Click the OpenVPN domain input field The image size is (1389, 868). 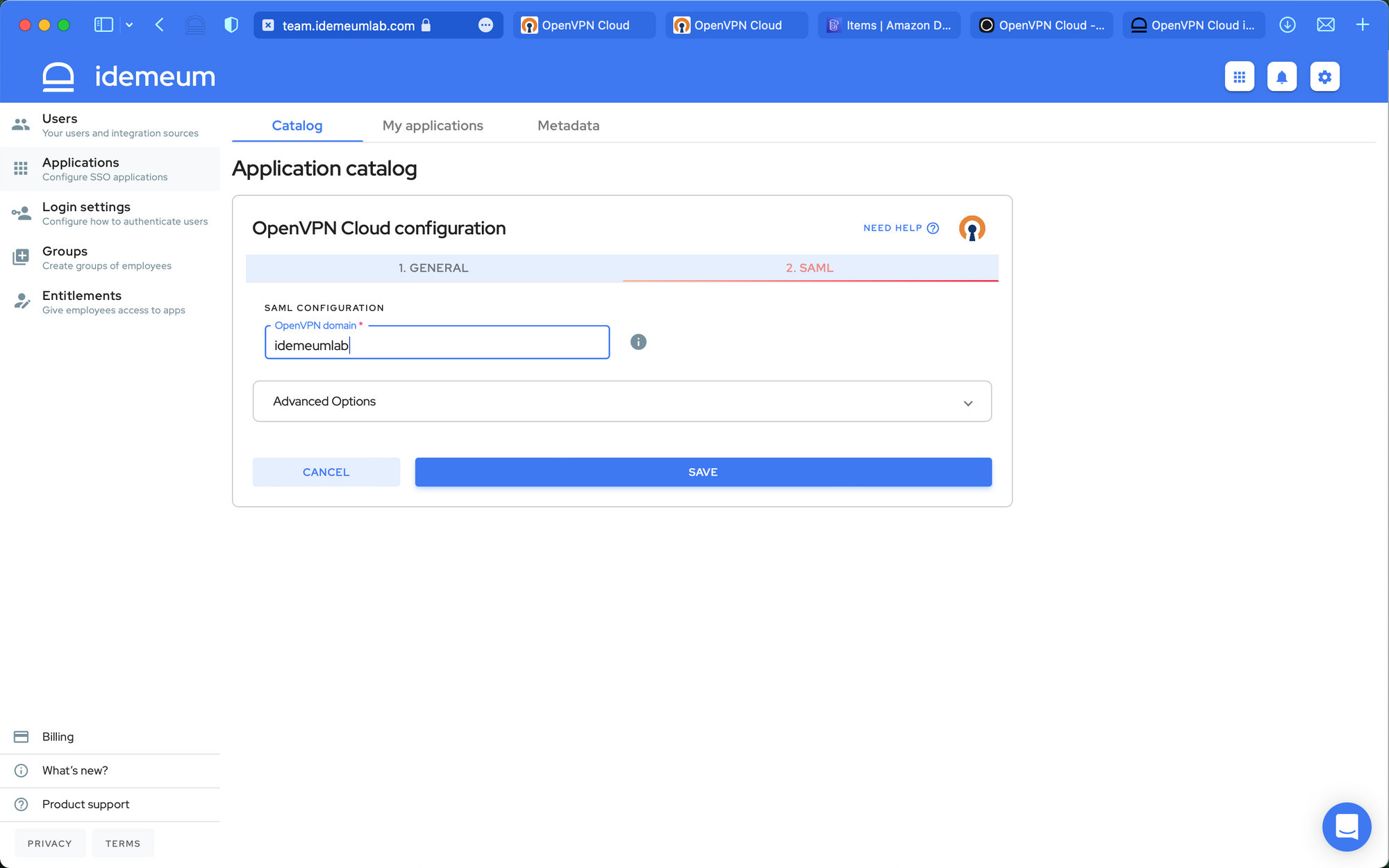(x=437, y=343)
